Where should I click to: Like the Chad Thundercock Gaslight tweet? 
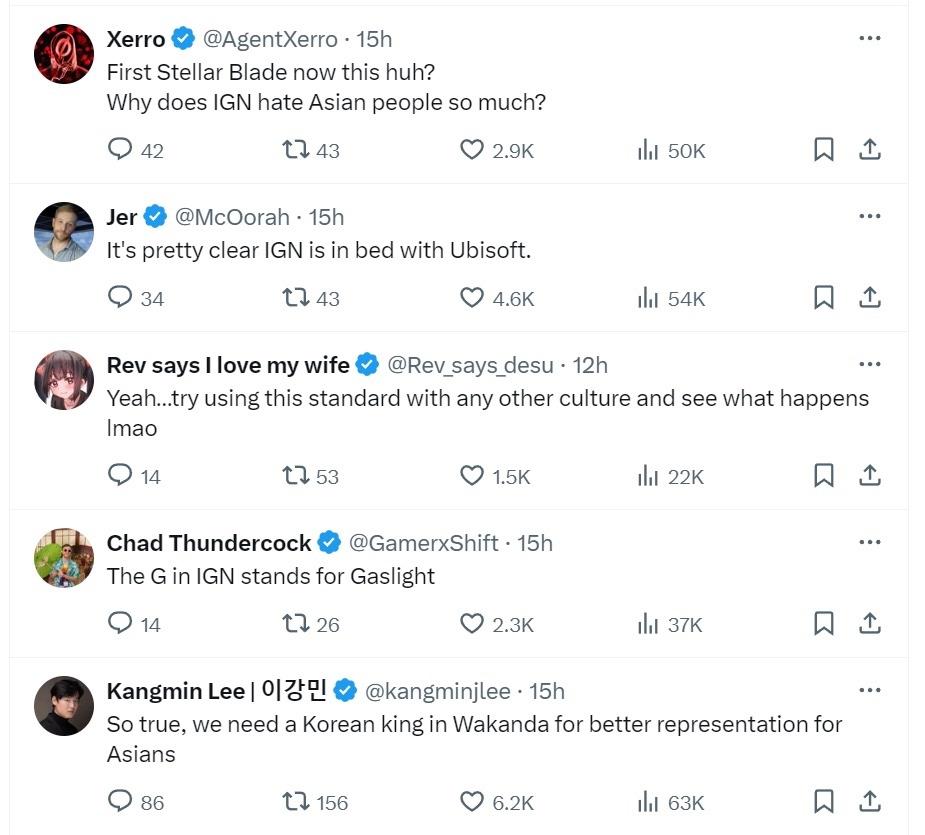[472, 624]
